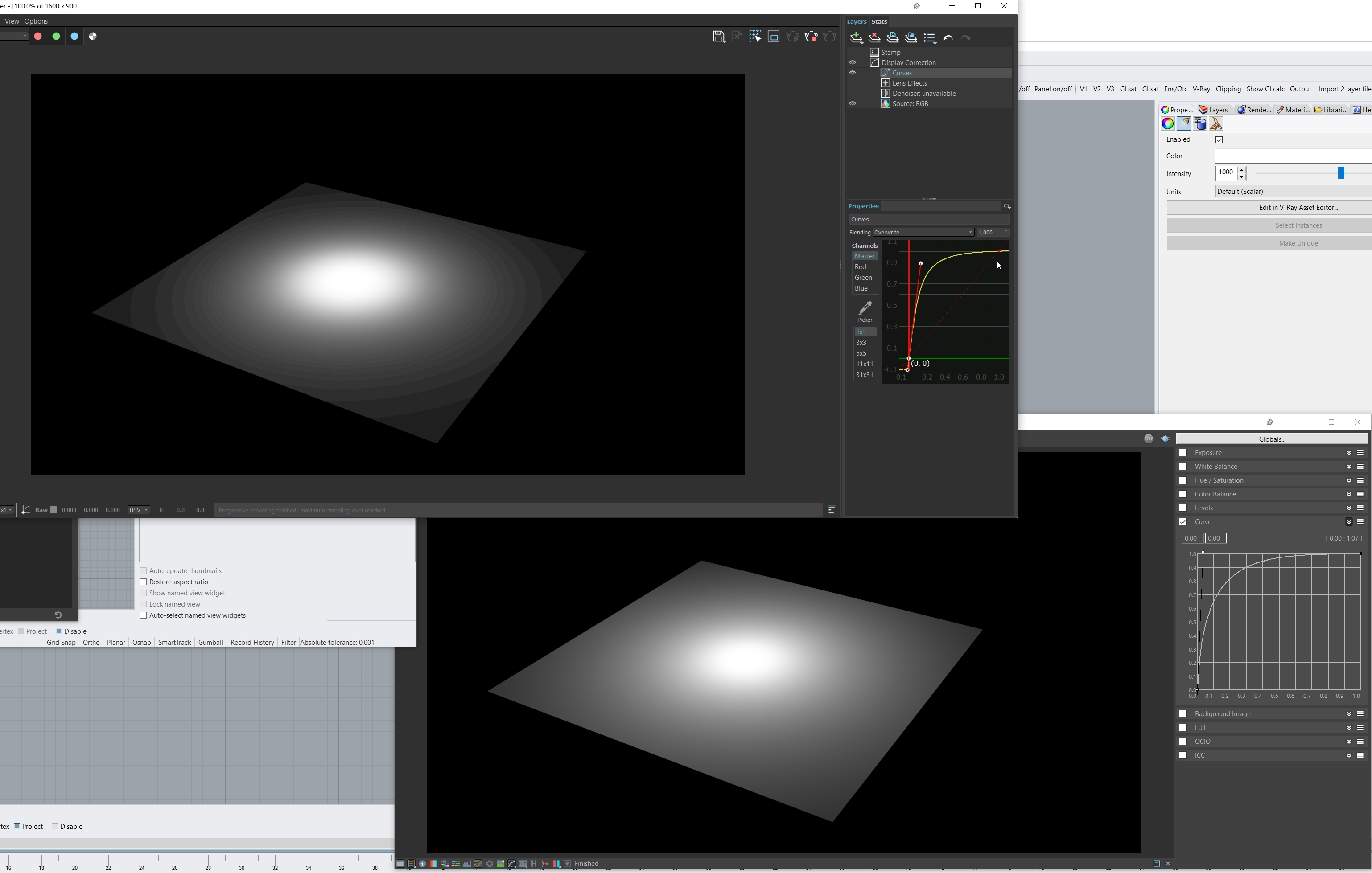This screenshot has width=1372, height=873.
Task: Load a layer tree preset from file
Action: coord(911,38)
